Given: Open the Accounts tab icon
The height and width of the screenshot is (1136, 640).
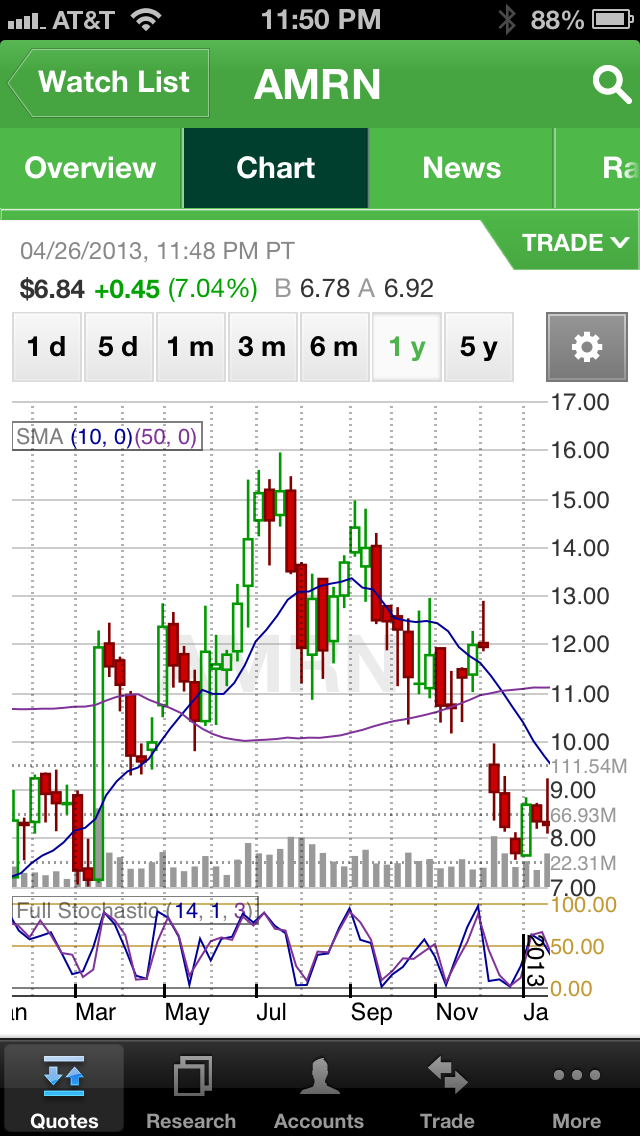Looking at the screenshot, I should click(319, 1077).
